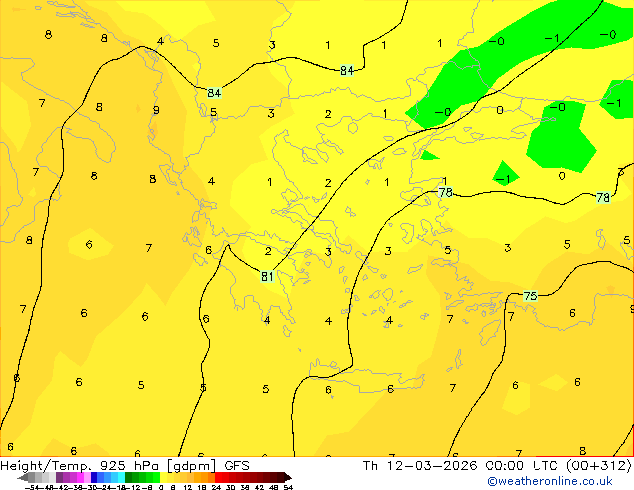Pick the dark green segment of the legend bar
This screenshot has width=634, height=490.
pyautogui.click(x=128, y=477)
